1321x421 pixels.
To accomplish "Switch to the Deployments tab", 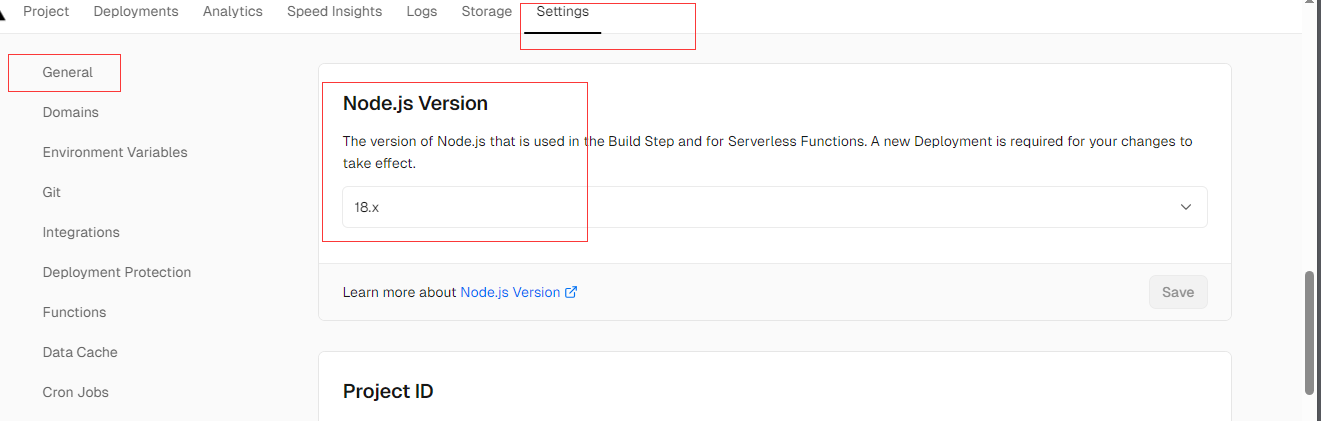I will (x=136, y=12).
